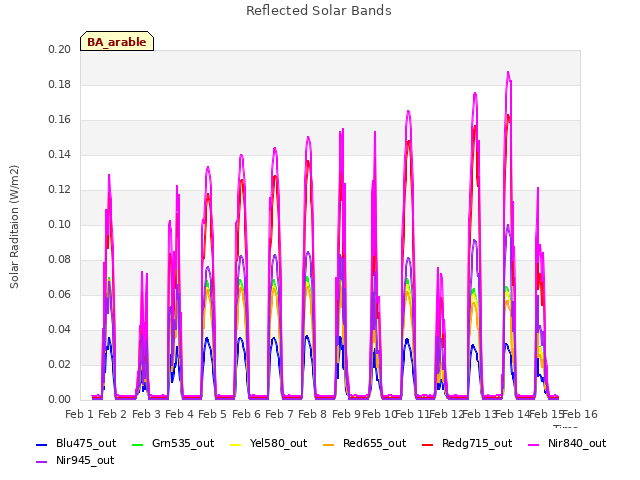Click the red Redg715_out legend color marker

428,444
